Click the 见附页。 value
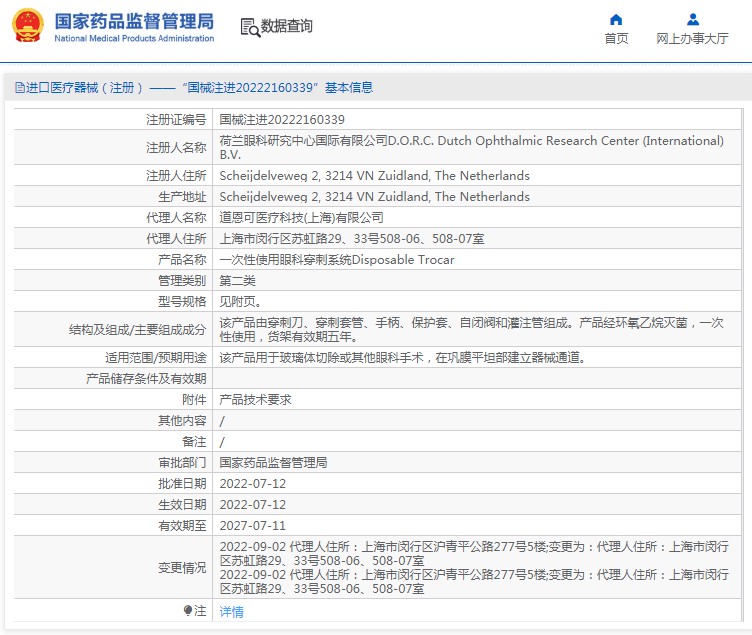The height and width of the screenshot is (635, 752). 240,302
